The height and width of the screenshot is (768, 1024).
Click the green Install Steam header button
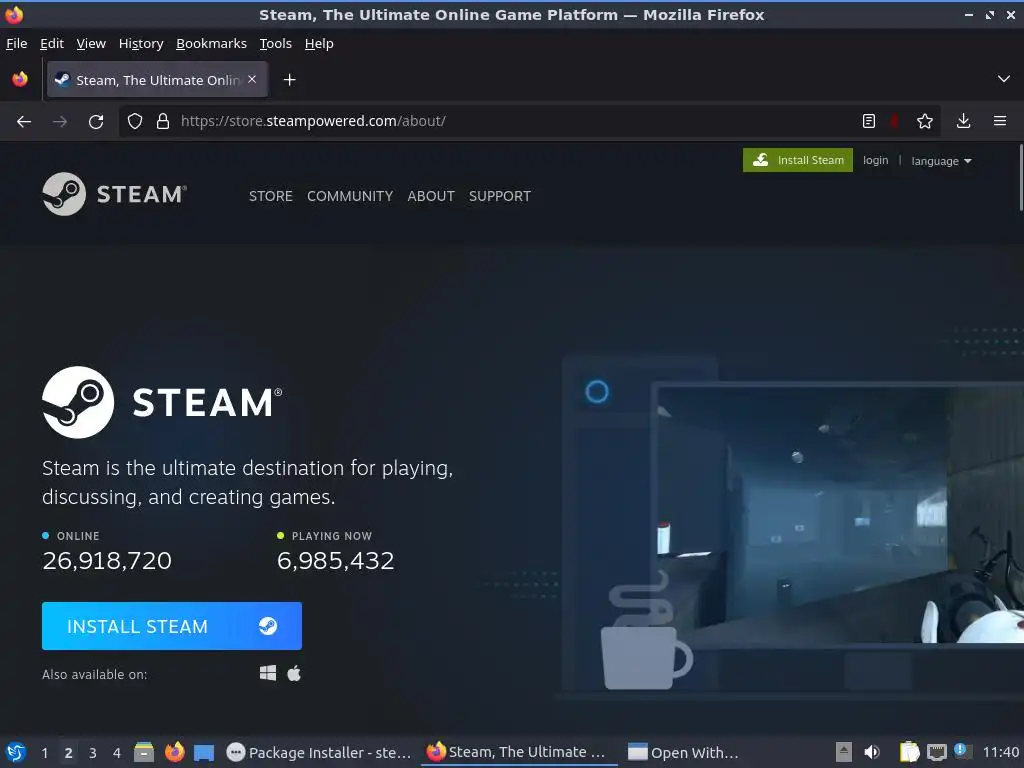click(797, 160)
